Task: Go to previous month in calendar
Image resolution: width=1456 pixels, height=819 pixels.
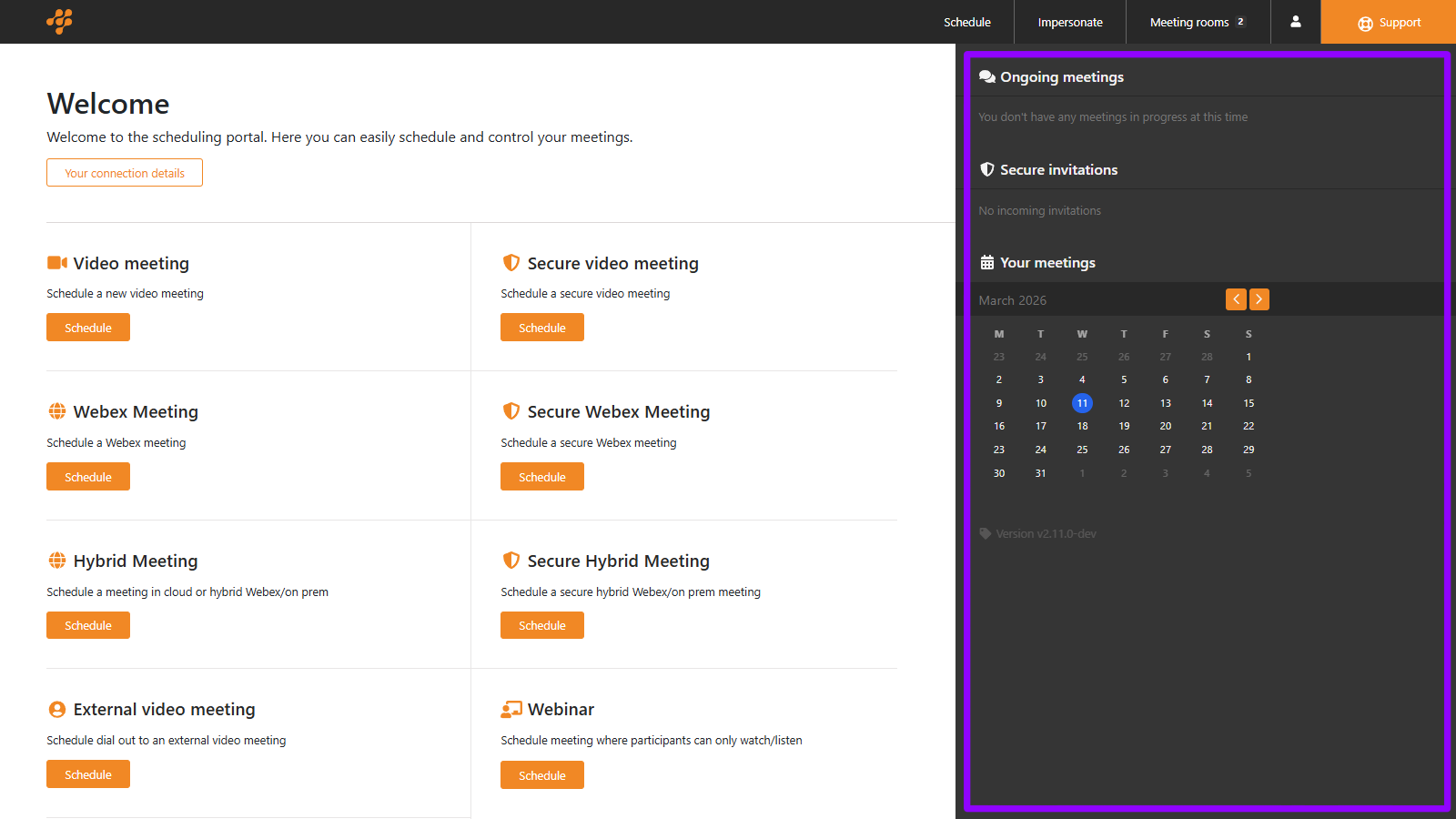Action: (x=1236, y=299)
